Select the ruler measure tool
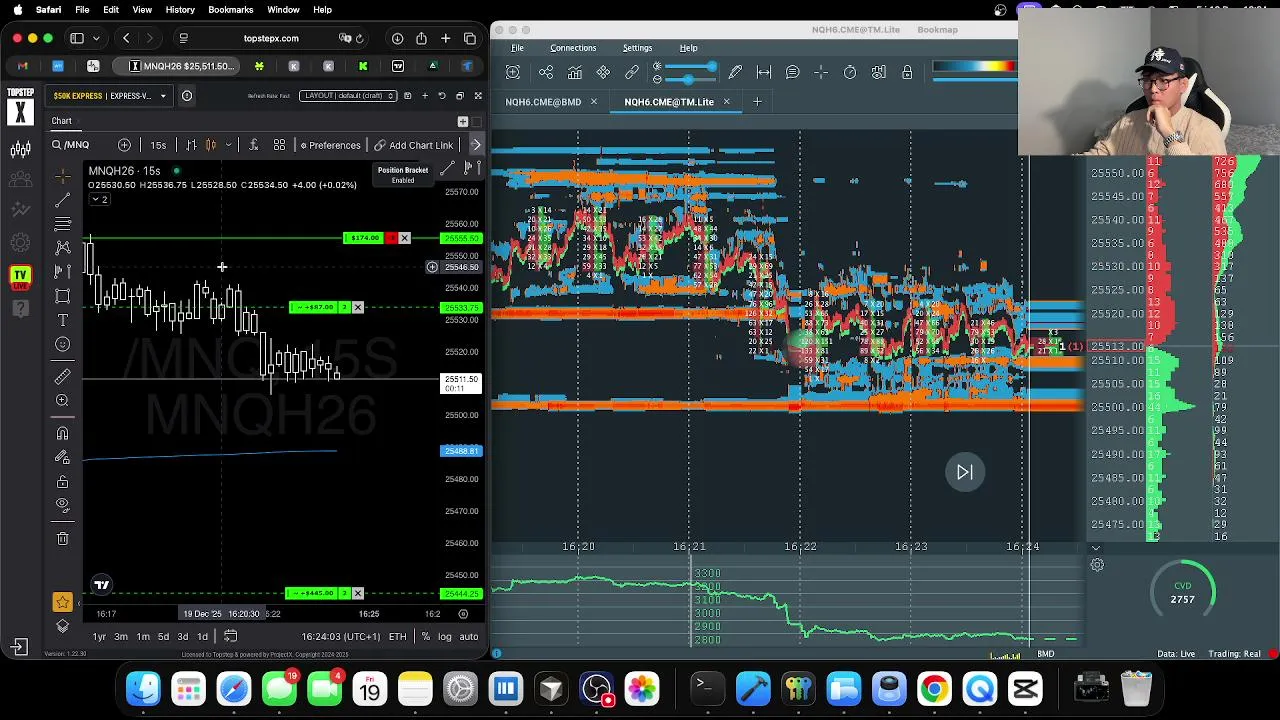The height and width of the screenshot is (720, 1280). click(x=62, y=376)
